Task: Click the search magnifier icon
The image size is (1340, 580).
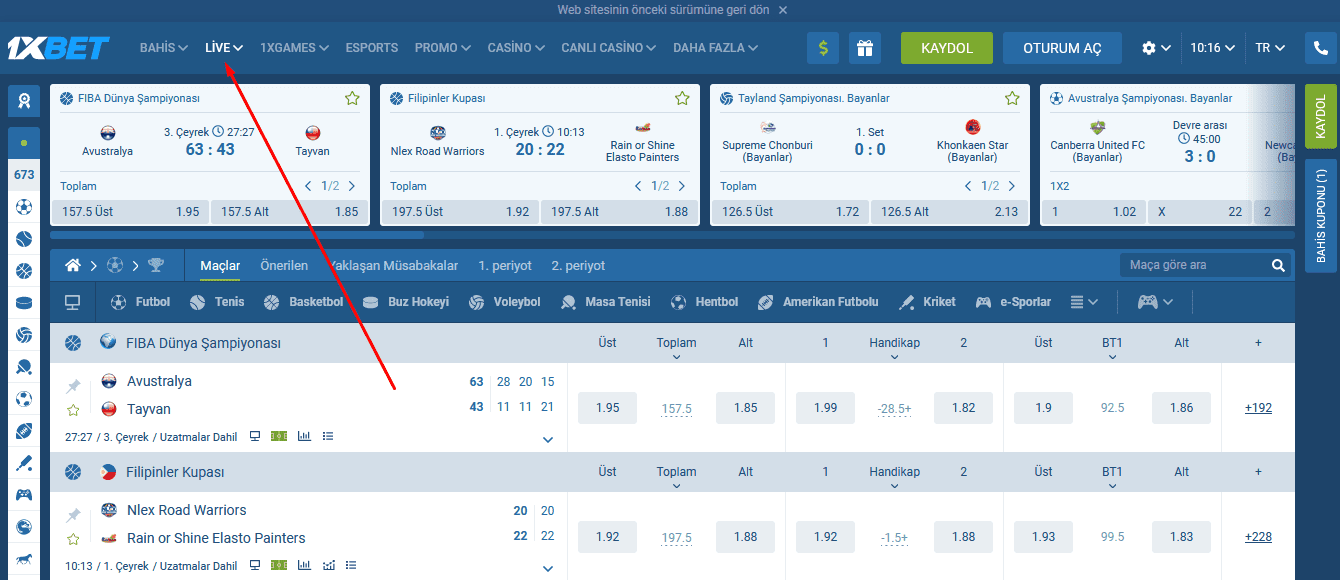Action: (x=1278, y=265)
